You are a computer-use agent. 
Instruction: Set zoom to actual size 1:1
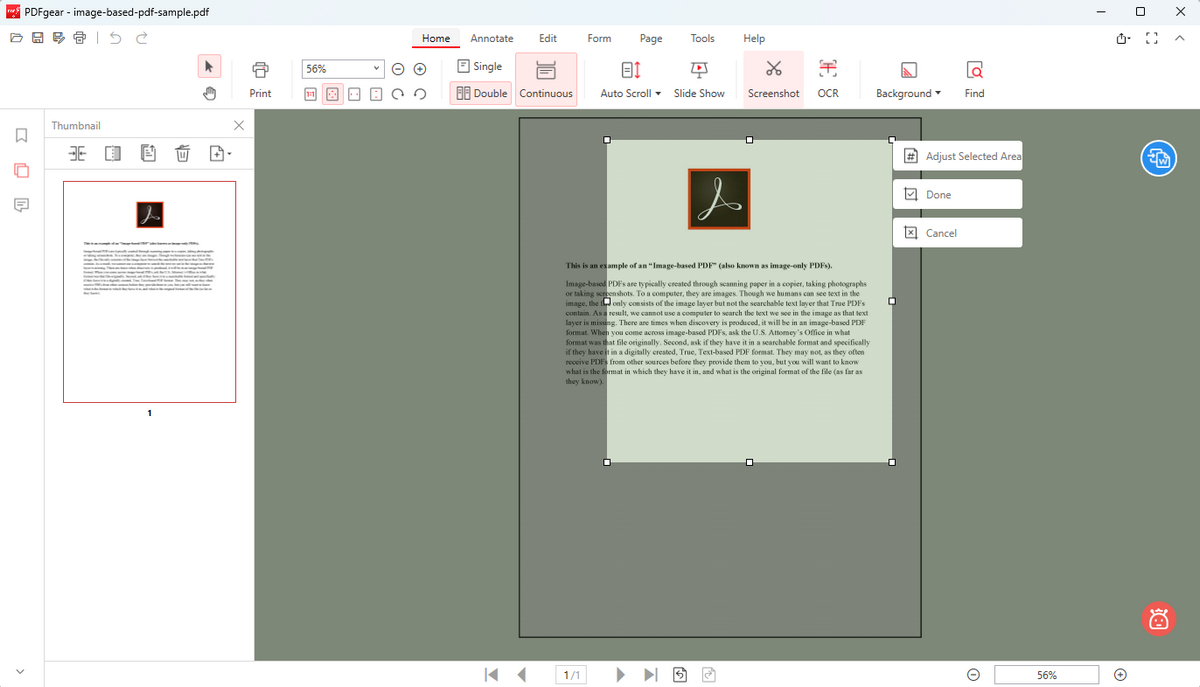click(x=310, y=93)
